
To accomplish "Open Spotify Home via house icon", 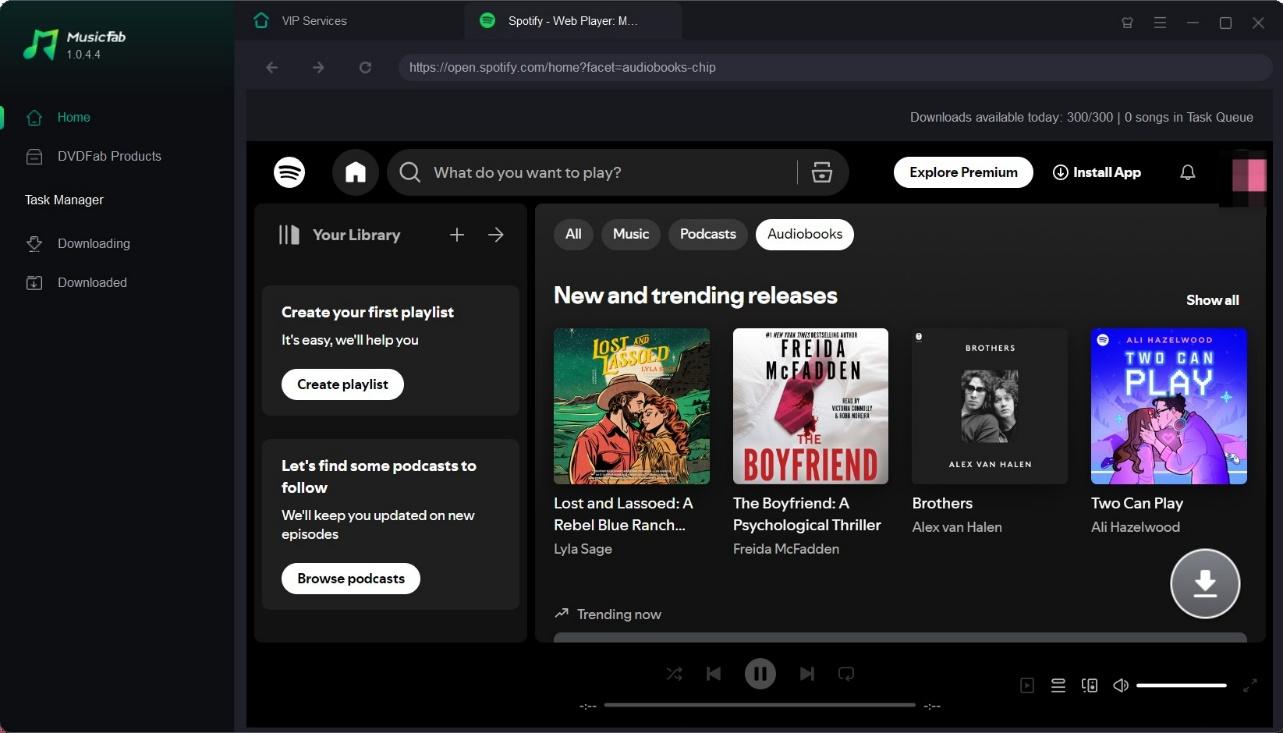I will [x=355, y=172].
